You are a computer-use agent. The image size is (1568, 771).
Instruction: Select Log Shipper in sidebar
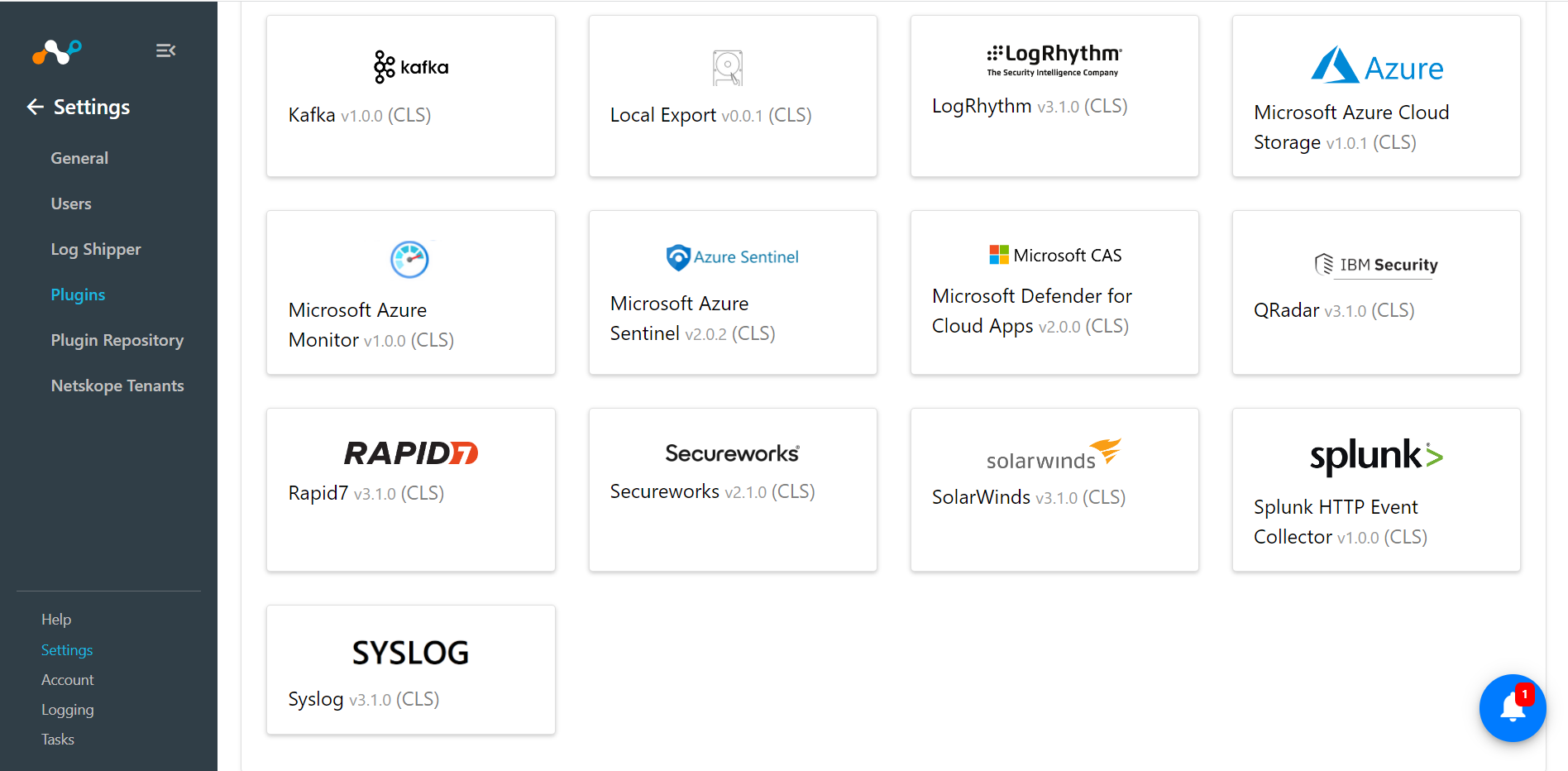[x=96, y=249]
